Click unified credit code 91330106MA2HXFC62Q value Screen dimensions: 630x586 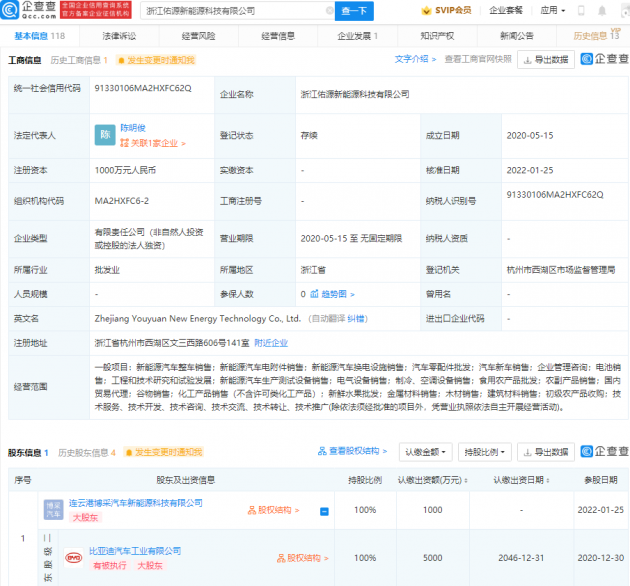pyautogui.click(x=143, y=88)
